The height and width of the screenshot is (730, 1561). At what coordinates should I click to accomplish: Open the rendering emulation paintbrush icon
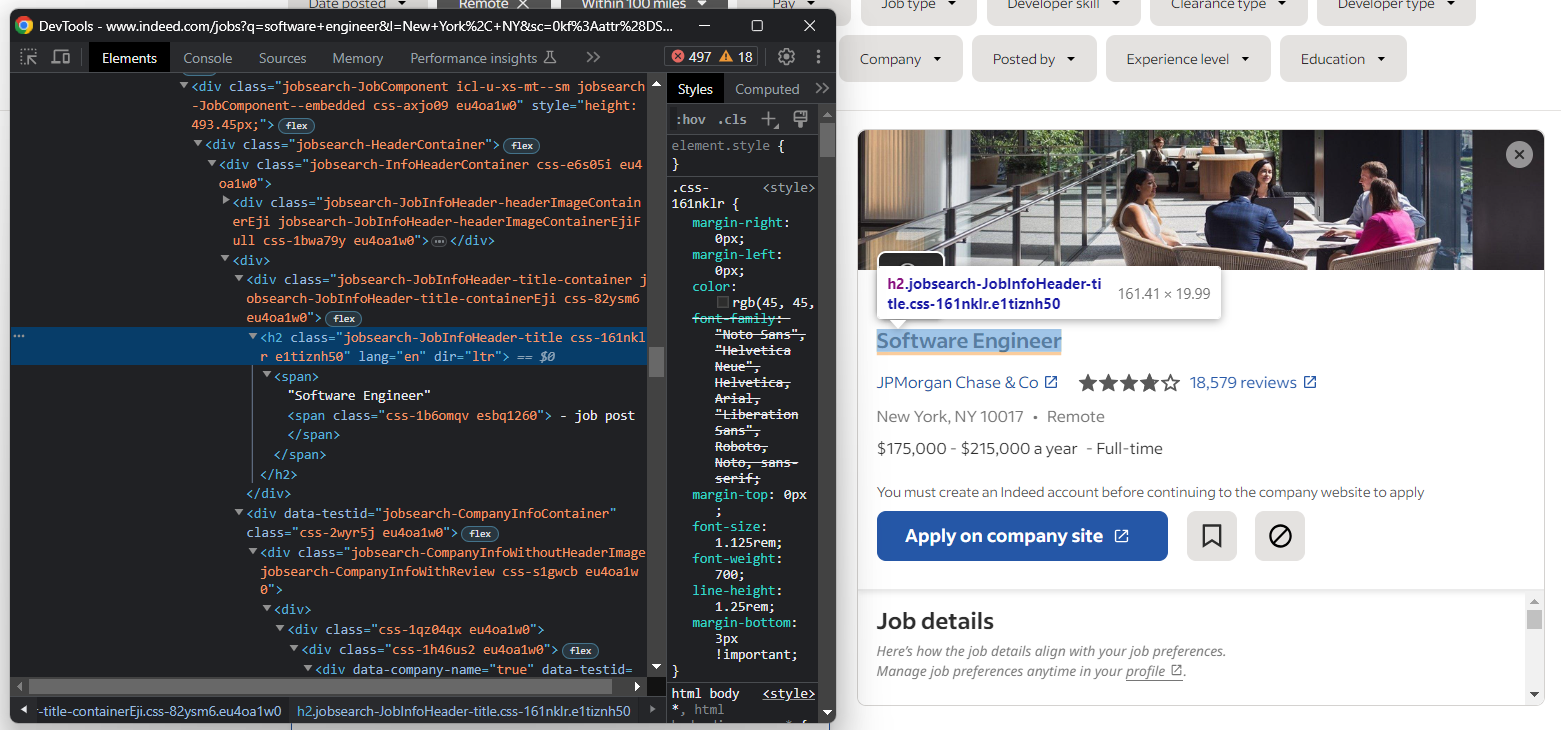(x=800, y=119)
